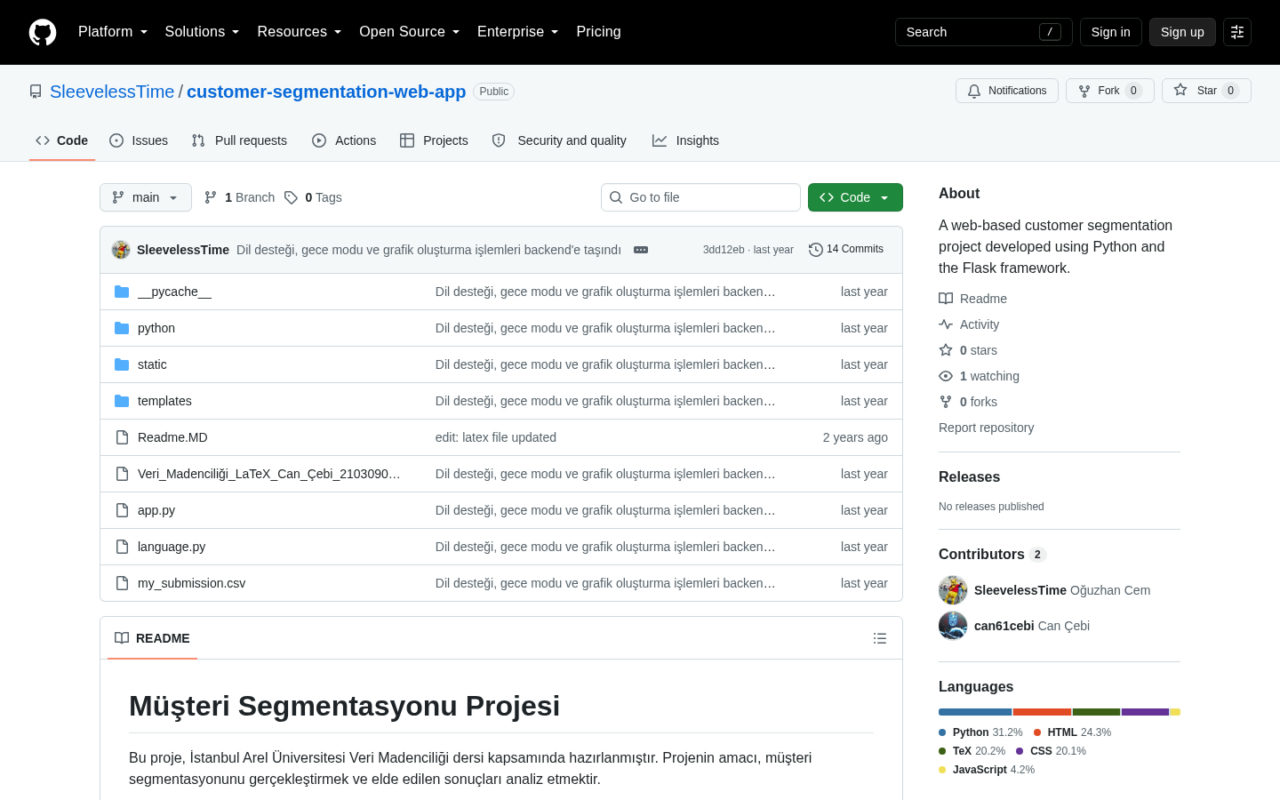This screenshot has width=1280, height=800.
Task: Open commit hash 3dd12eb
Action: 723,250
